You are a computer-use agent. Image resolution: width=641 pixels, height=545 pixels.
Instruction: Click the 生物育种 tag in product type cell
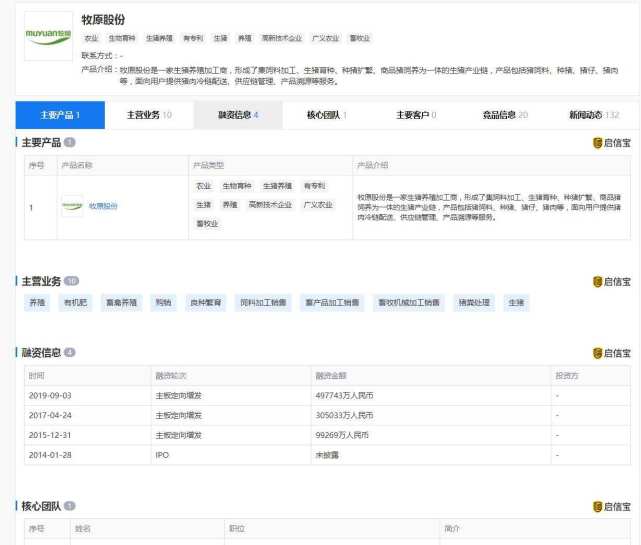coord(237,186)
